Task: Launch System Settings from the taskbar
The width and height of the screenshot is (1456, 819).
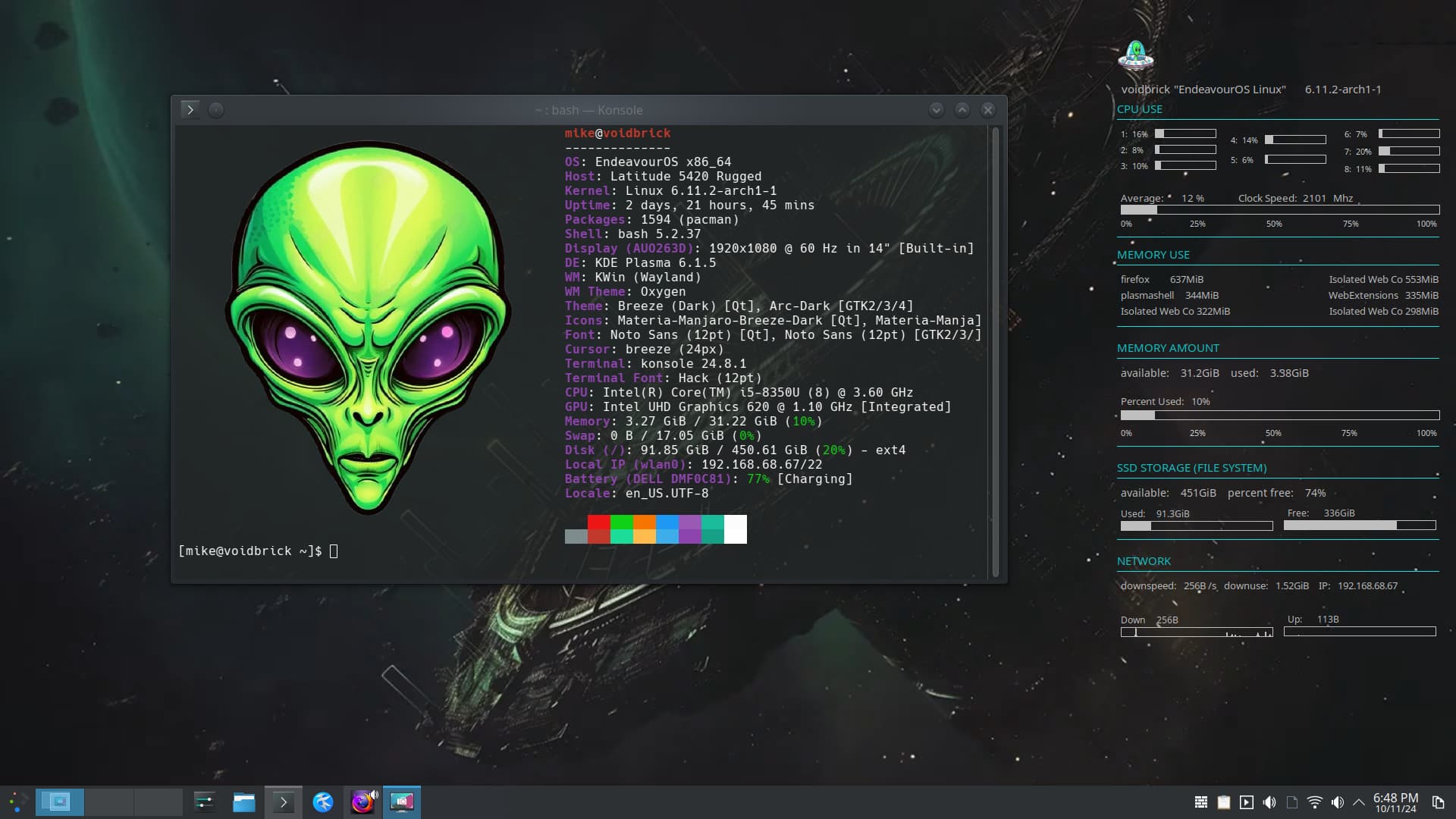Action: tap(205, 802)
